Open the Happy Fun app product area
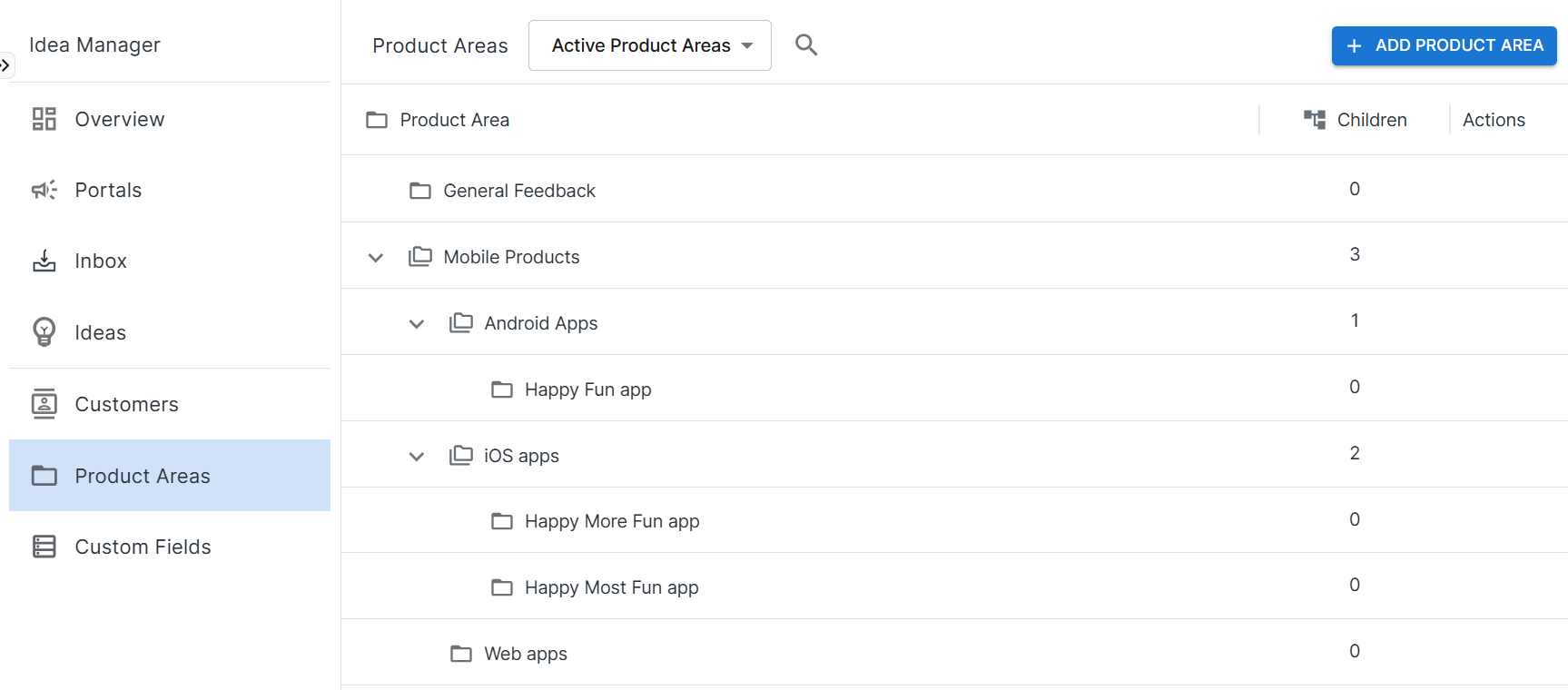 tap(587, 389)
